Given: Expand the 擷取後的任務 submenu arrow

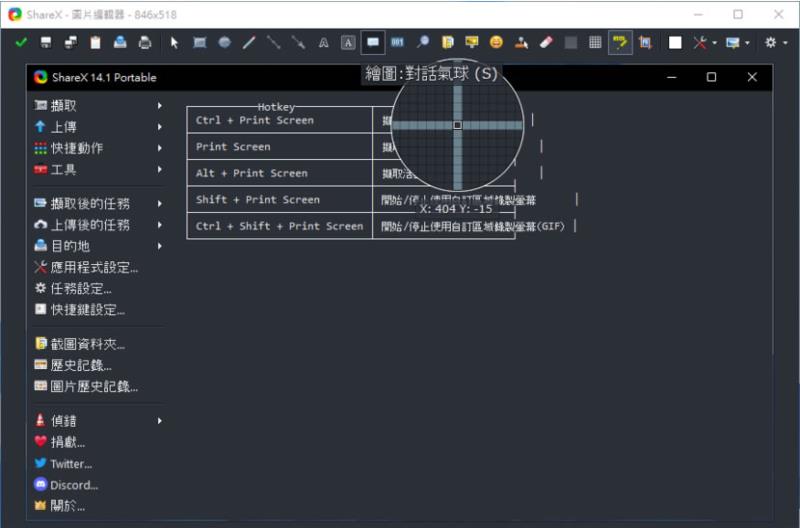Looking at the screenshot, I should click(160, 204).
